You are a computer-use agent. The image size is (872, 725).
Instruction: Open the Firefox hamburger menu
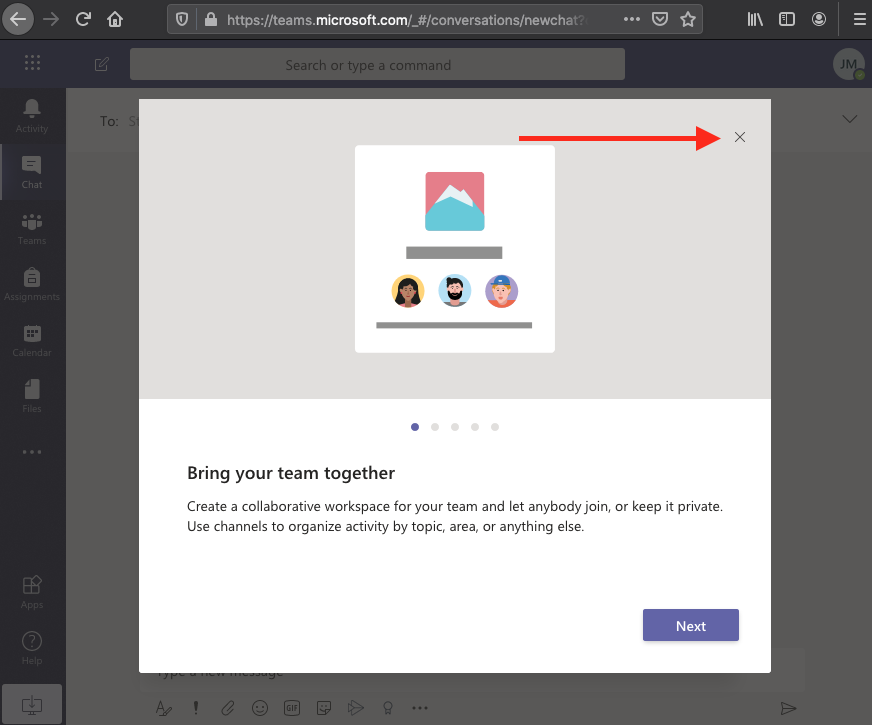click(857, 18)
